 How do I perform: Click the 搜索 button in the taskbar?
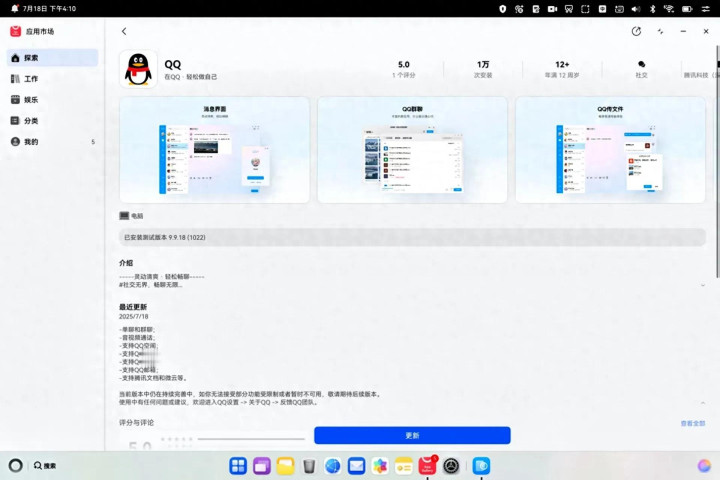point(45,466)
